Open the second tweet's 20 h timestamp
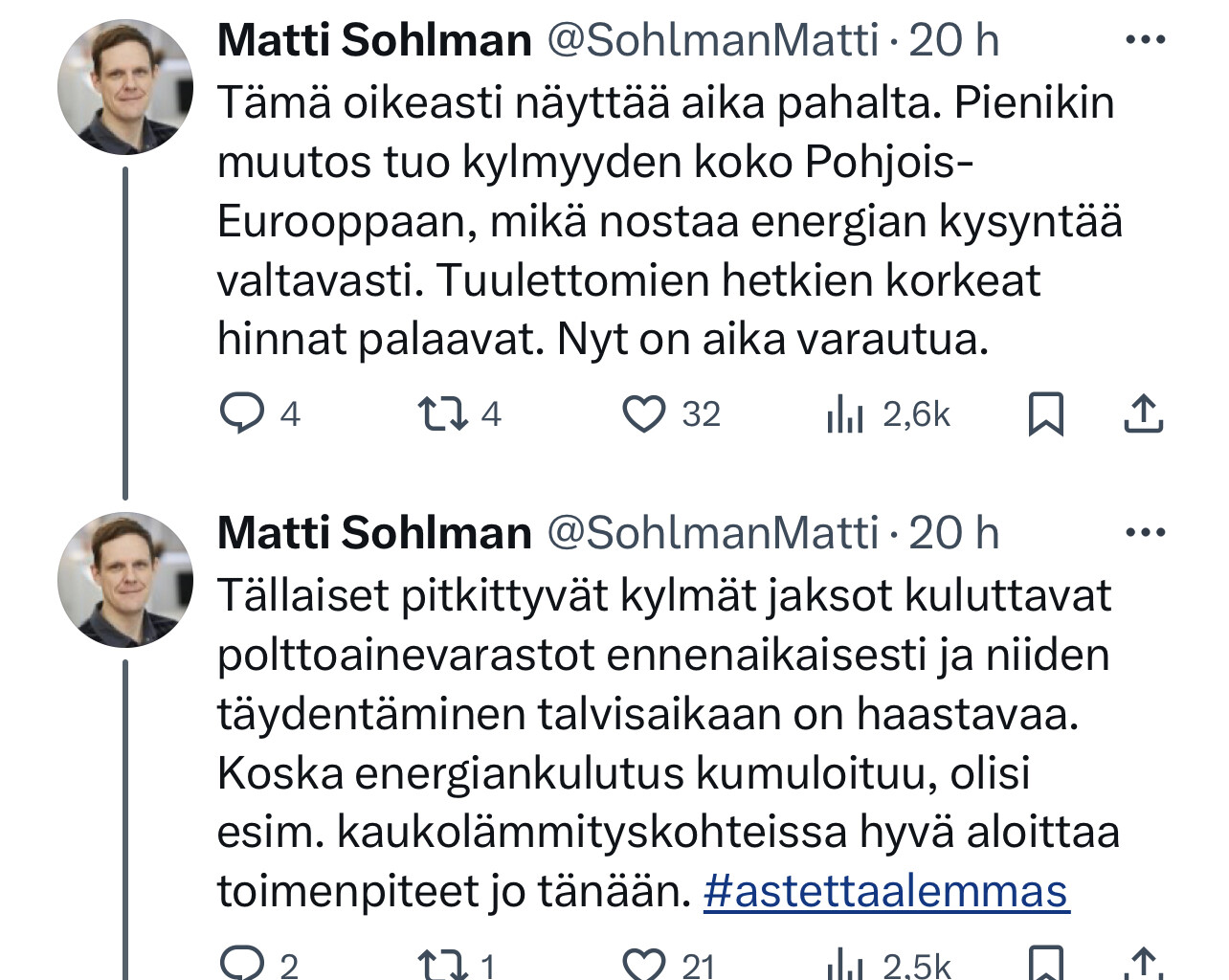 click(x=953, y=533)
